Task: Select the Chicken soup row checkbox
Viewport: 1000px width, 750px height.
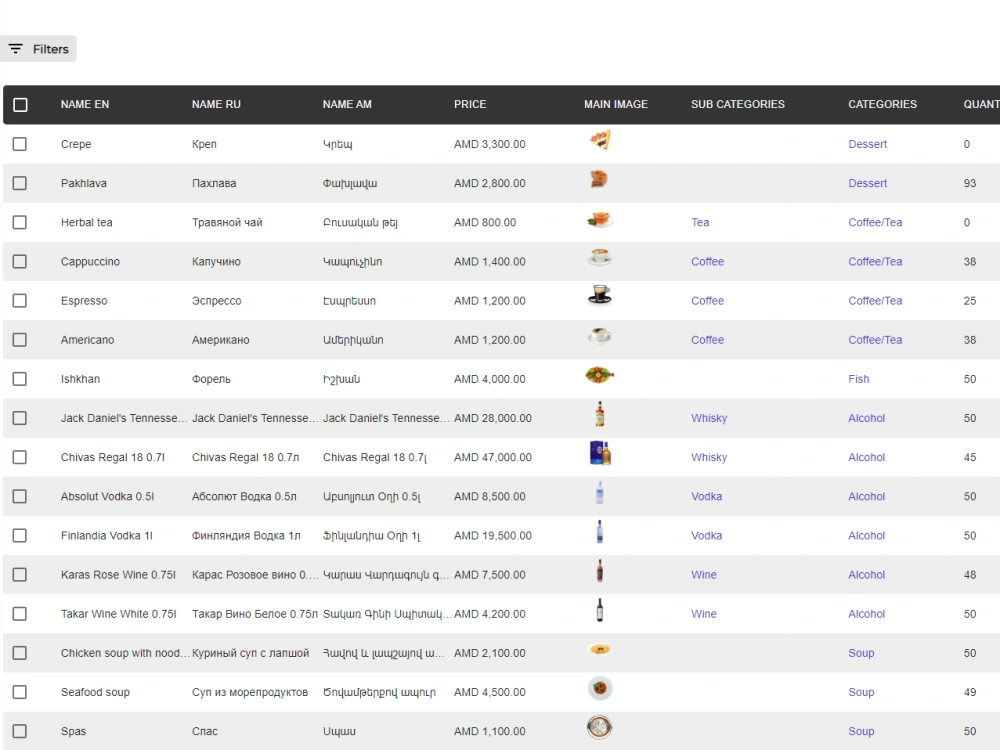Action: pos(20,653)
